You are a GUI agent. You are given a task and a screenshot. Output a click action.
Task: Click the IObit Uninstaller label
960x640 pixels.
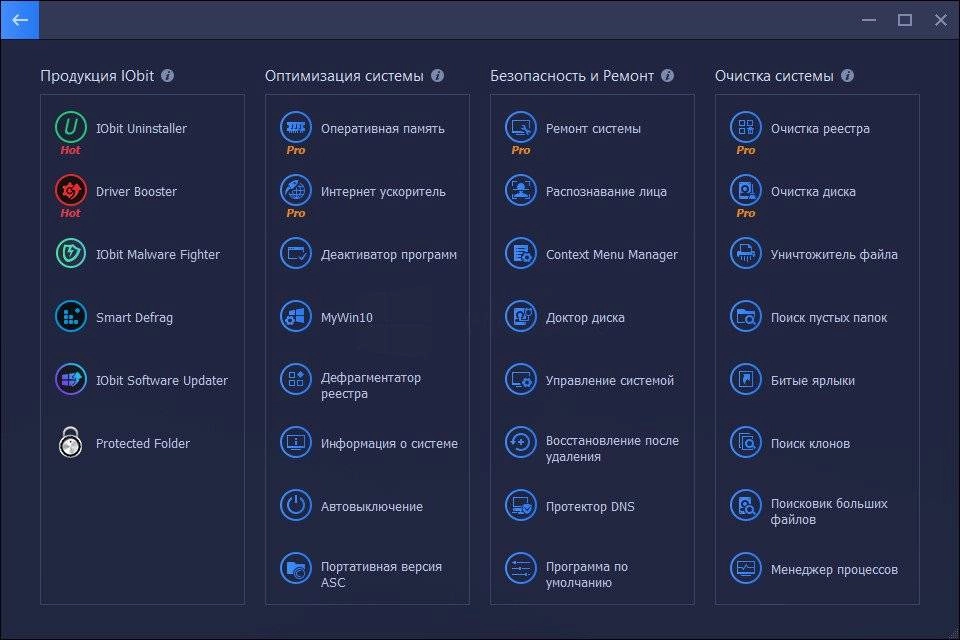coord(141,129)
